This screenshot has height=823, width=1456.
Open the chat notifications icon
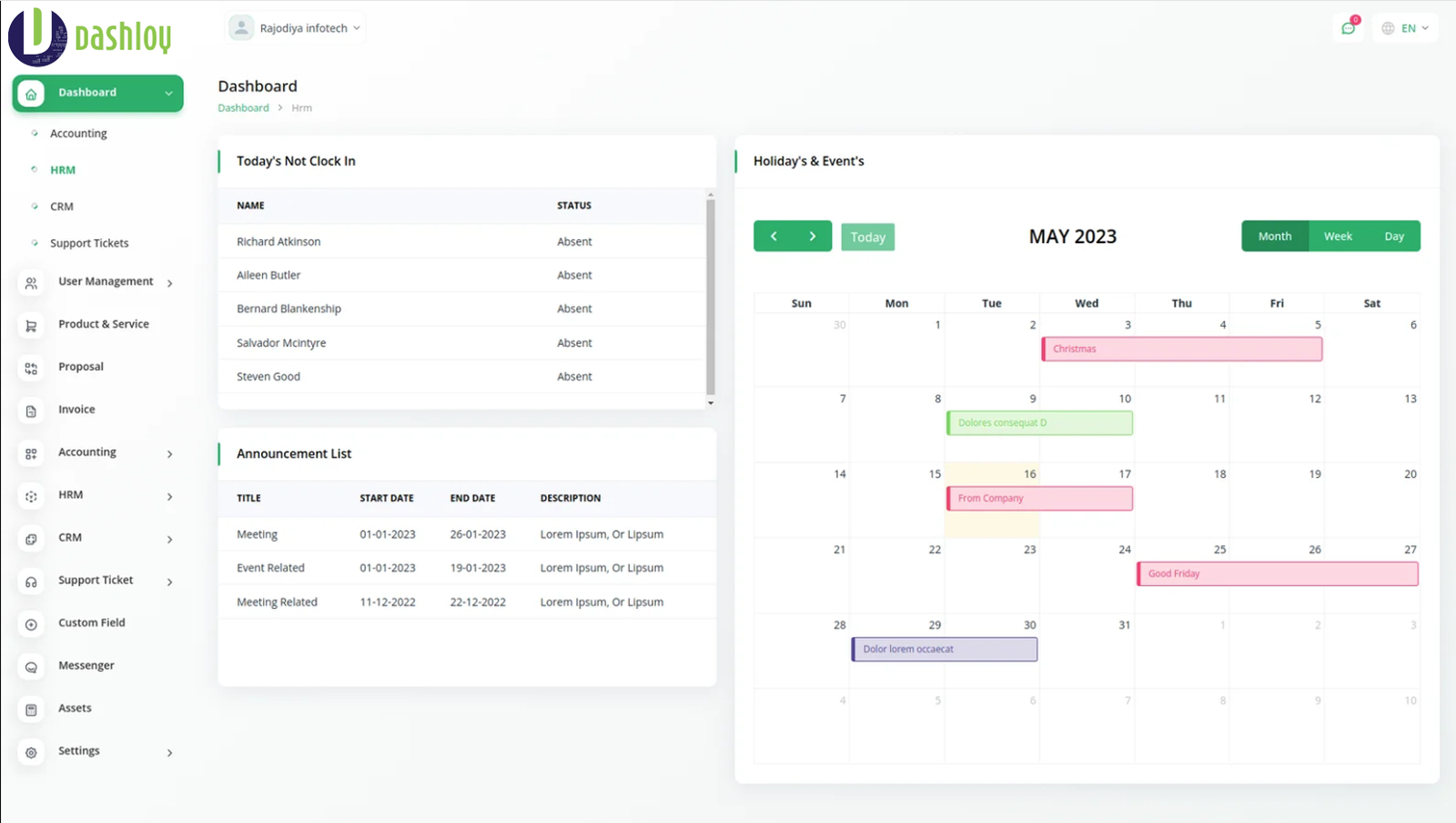click(x=1348, y=28)
